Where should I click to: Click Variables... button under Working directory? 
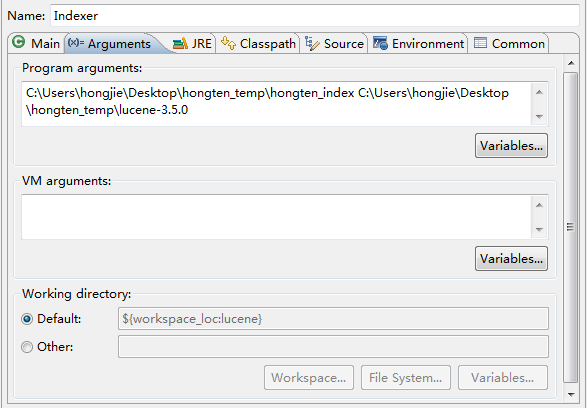coord(503,378)
